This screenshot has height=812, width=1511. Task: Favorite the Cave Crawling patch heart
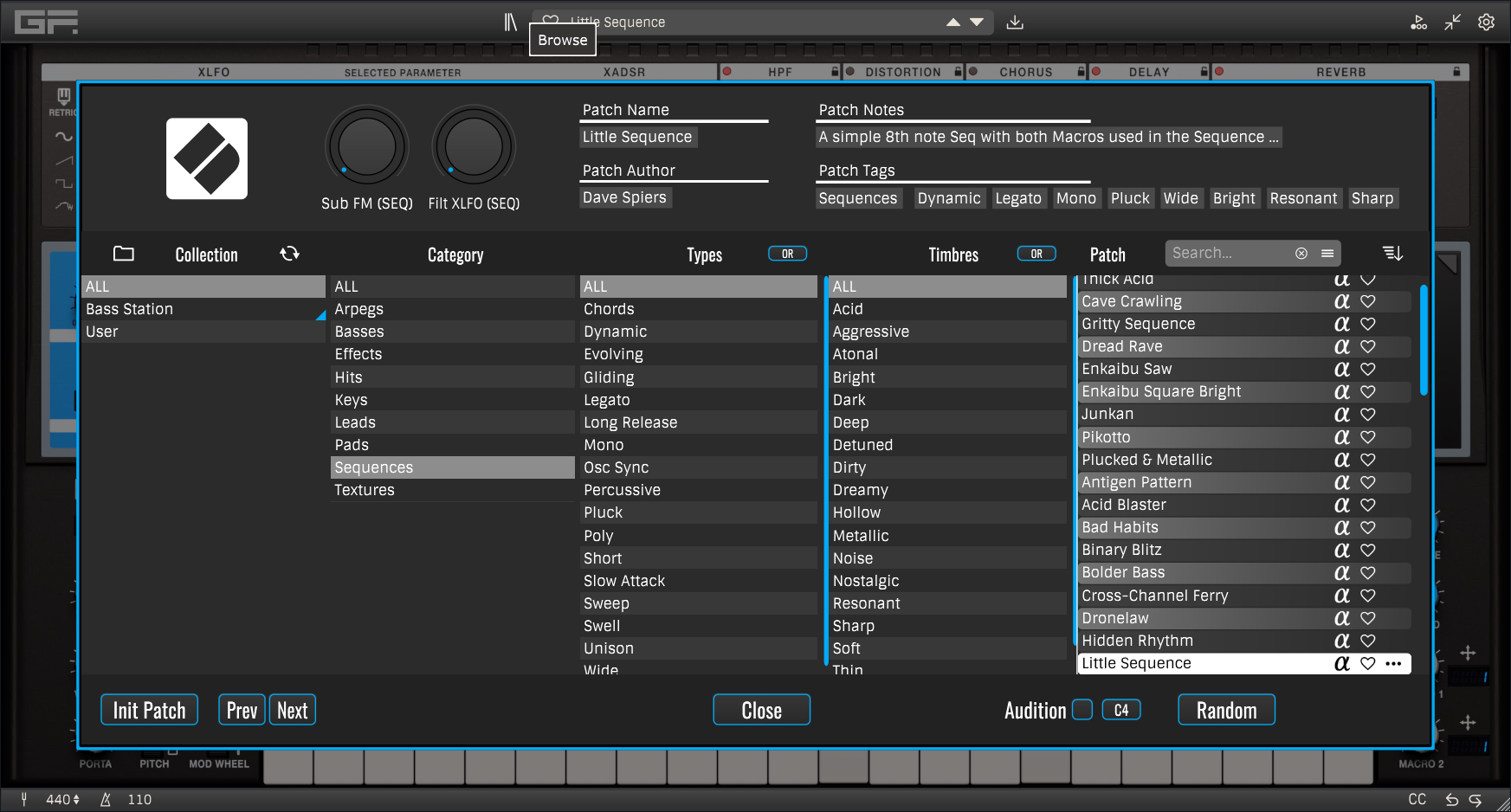[x=1368, y=301]
